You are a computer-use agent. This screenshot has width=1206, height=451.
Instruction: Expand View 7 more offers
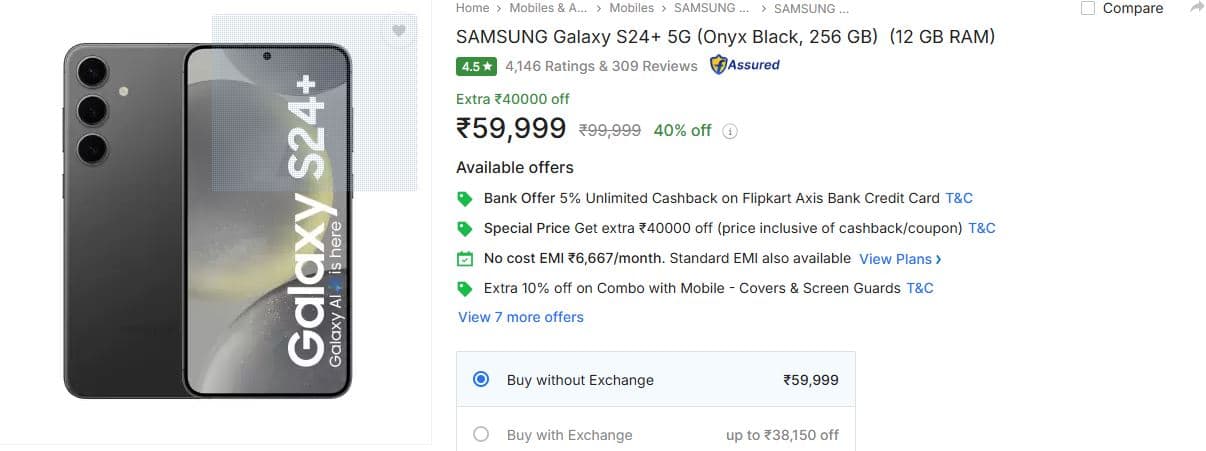521,317
